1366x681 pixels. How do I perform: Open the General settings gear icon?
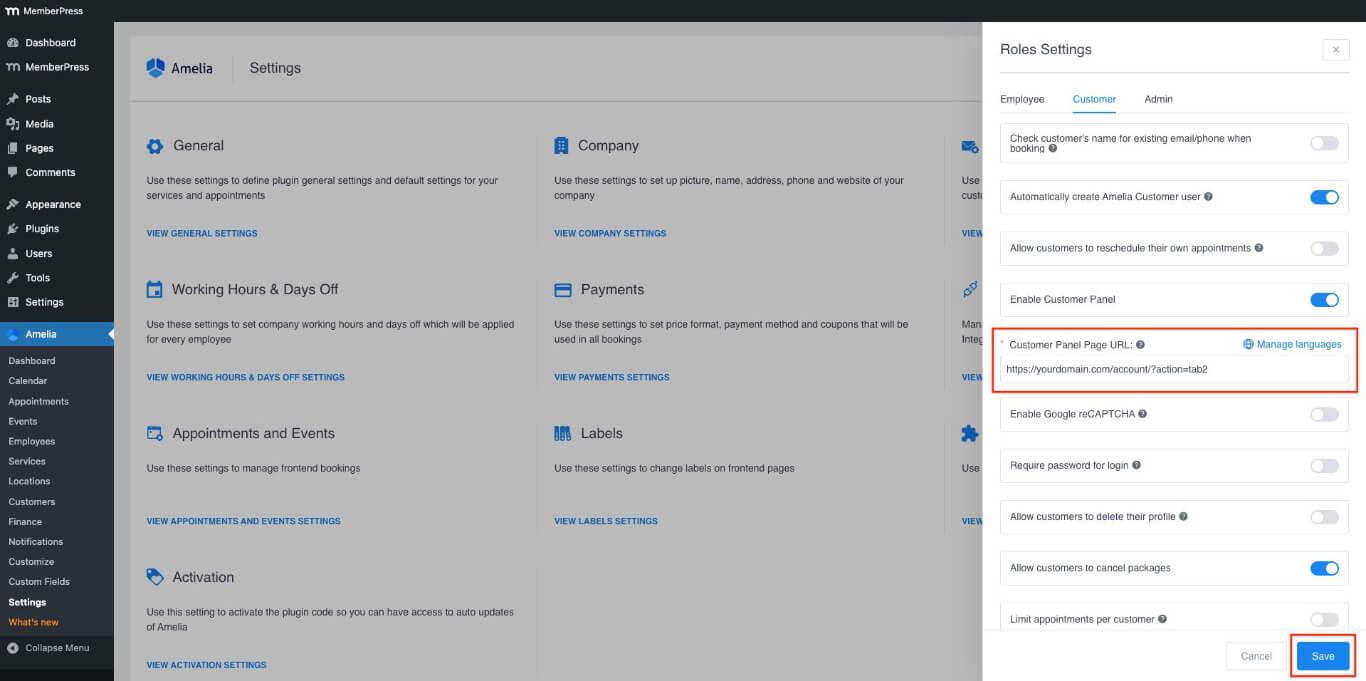[155, 145]
